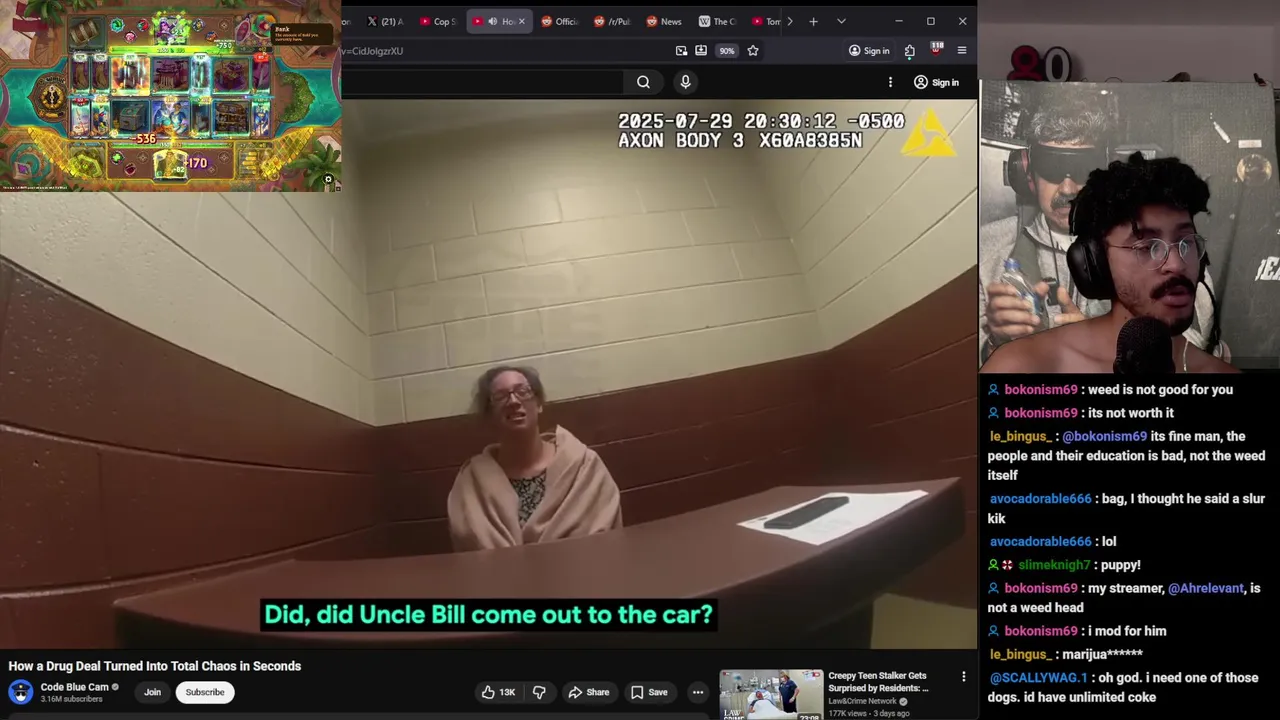Screen dimensions: 1280x720
Task: Maximize the browser window
Action: (x=930, y=21)
